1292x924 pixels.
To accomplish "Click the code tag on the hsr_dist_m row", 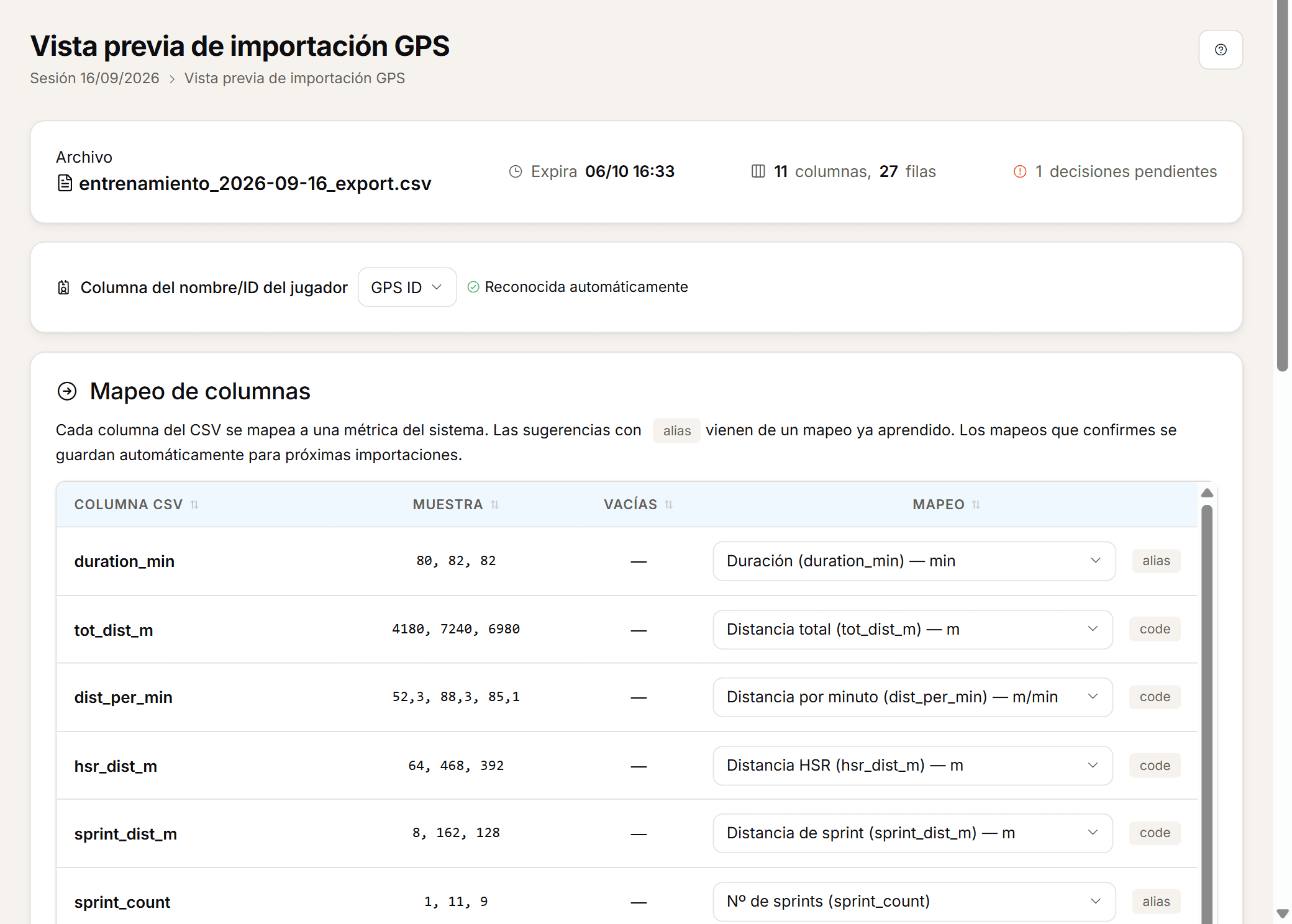I will point(1155,766).
